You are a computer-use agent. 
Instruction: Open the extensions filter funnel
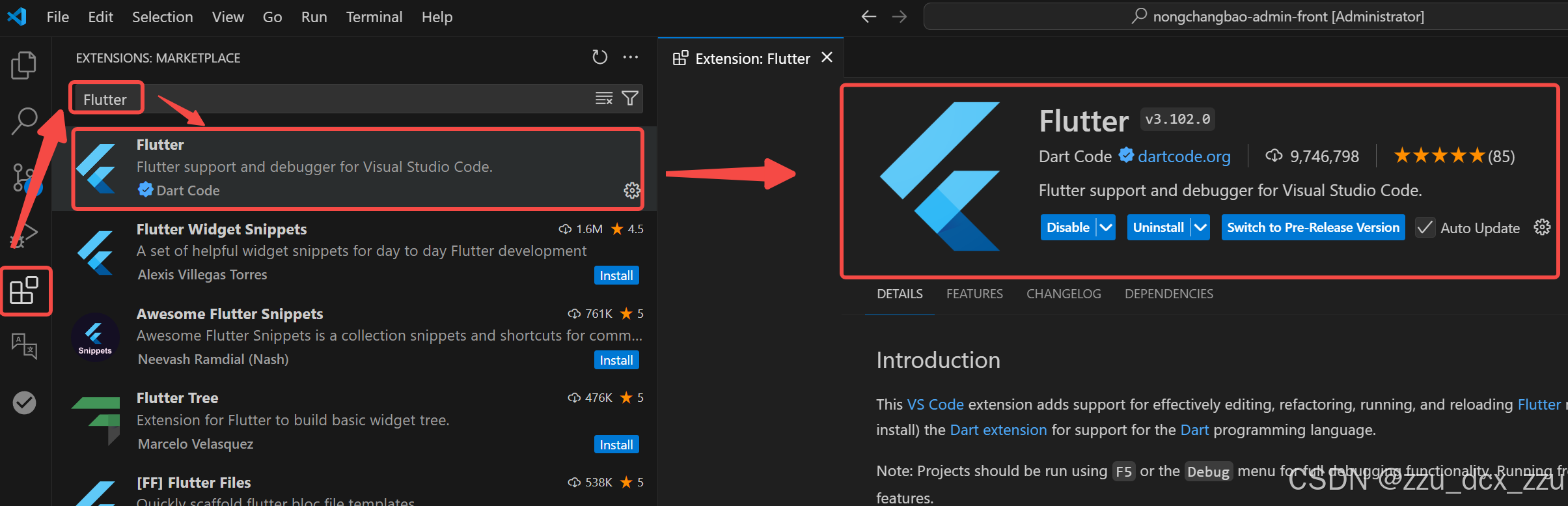point(629,98)
